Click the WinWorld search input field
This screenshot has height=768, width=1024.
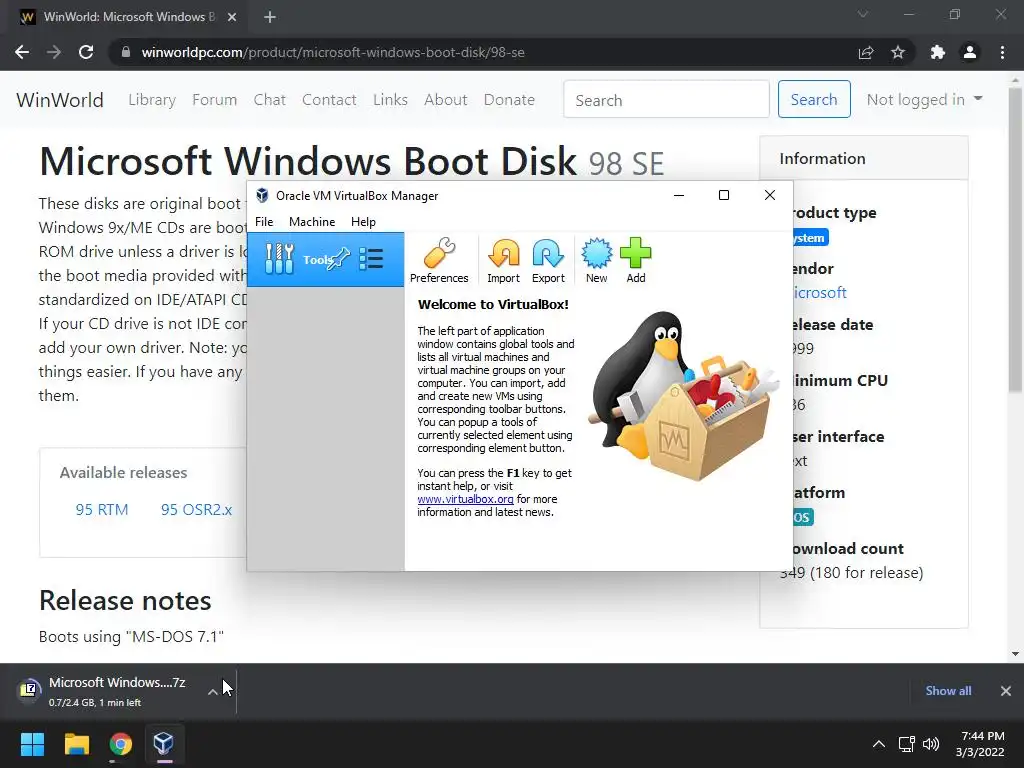pyautogui.click(x=666, y=99)
